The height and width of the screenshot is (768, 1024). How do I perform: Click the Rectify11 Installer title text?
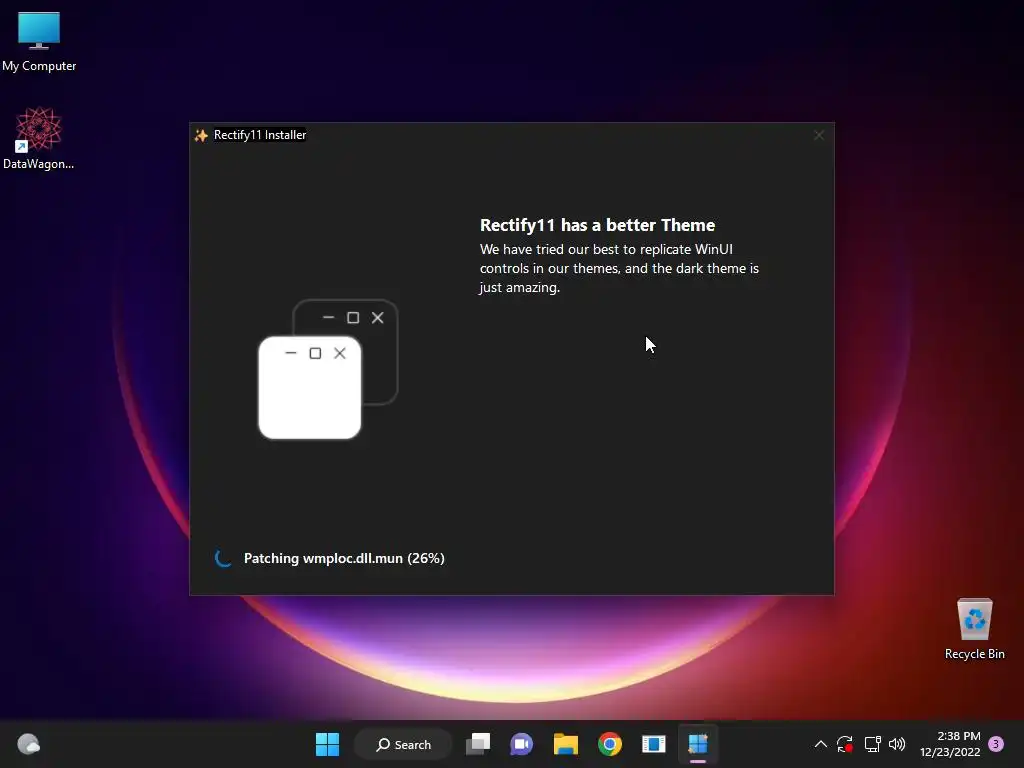(260, 135)
